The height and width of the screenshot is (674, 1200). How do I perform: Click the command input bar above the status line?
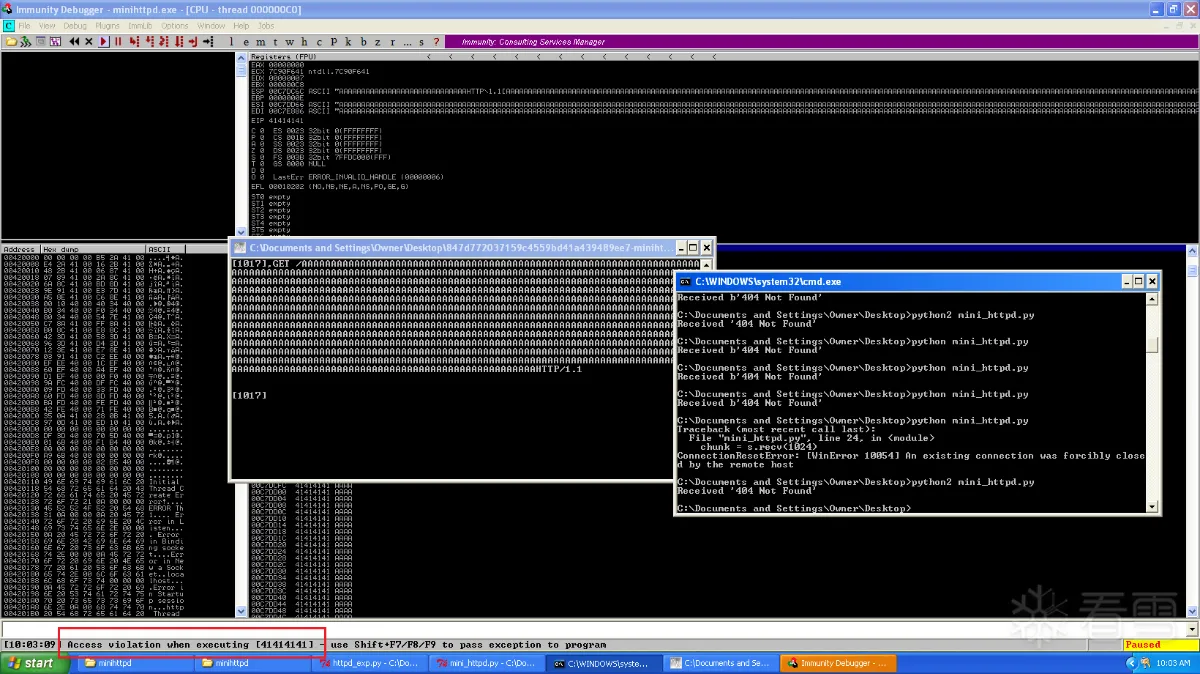tap(592, 629)
